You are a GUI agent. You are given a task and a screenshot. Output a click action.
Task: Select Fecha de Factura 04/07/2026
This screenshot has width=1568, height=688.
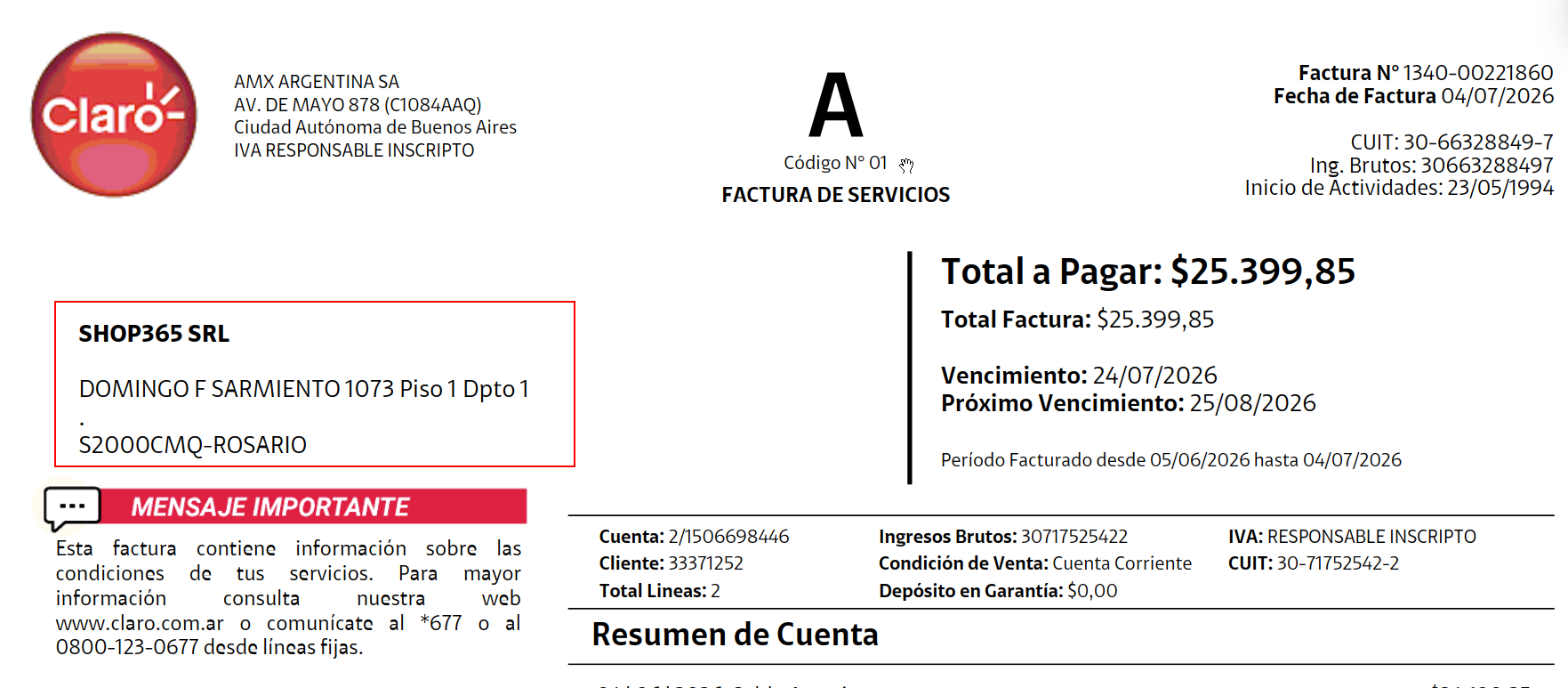click(1414, 96)
